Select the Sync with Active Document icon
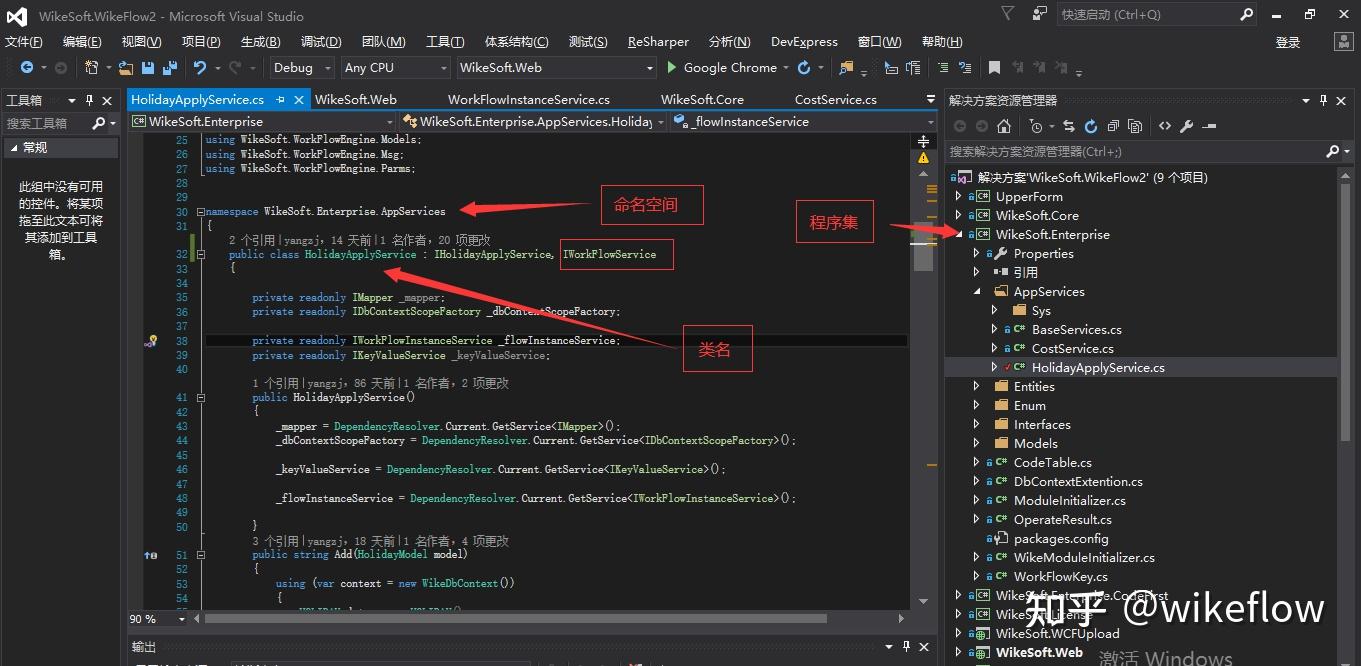Screen dimensions: 1361x666 tap(1070, 125)
